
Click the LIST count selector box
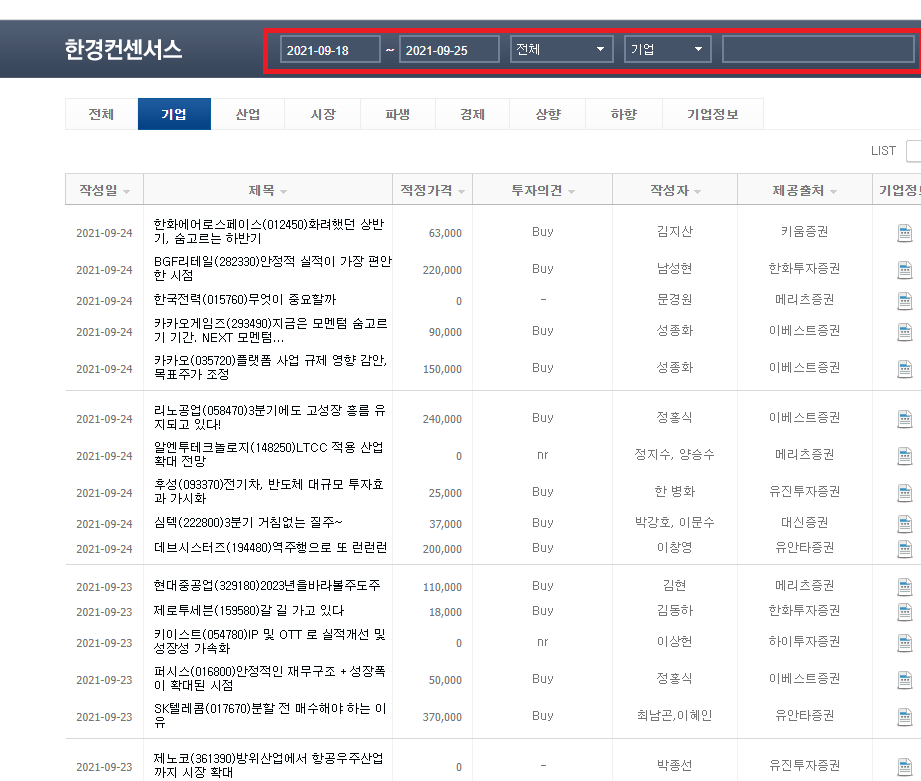(914, 151)
